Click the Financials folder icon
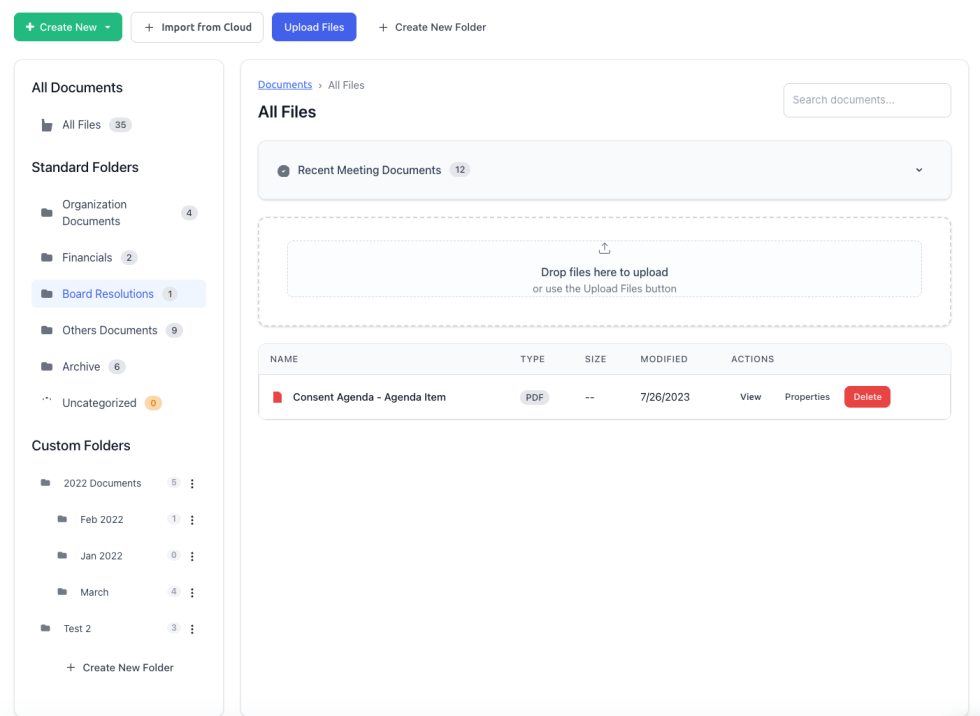 [x=47, y=257]
